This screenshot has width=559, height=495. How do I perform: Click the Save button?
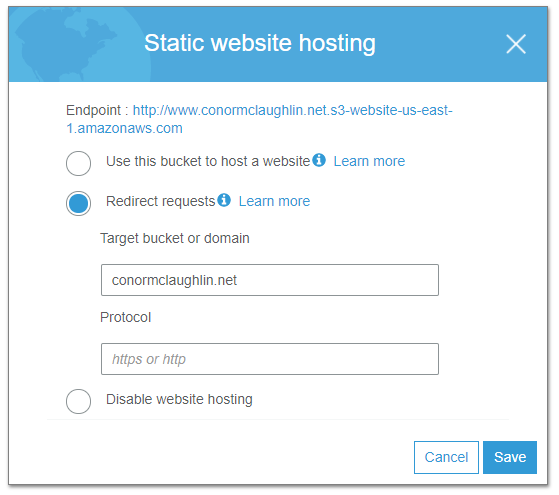(x=509, y=457)
